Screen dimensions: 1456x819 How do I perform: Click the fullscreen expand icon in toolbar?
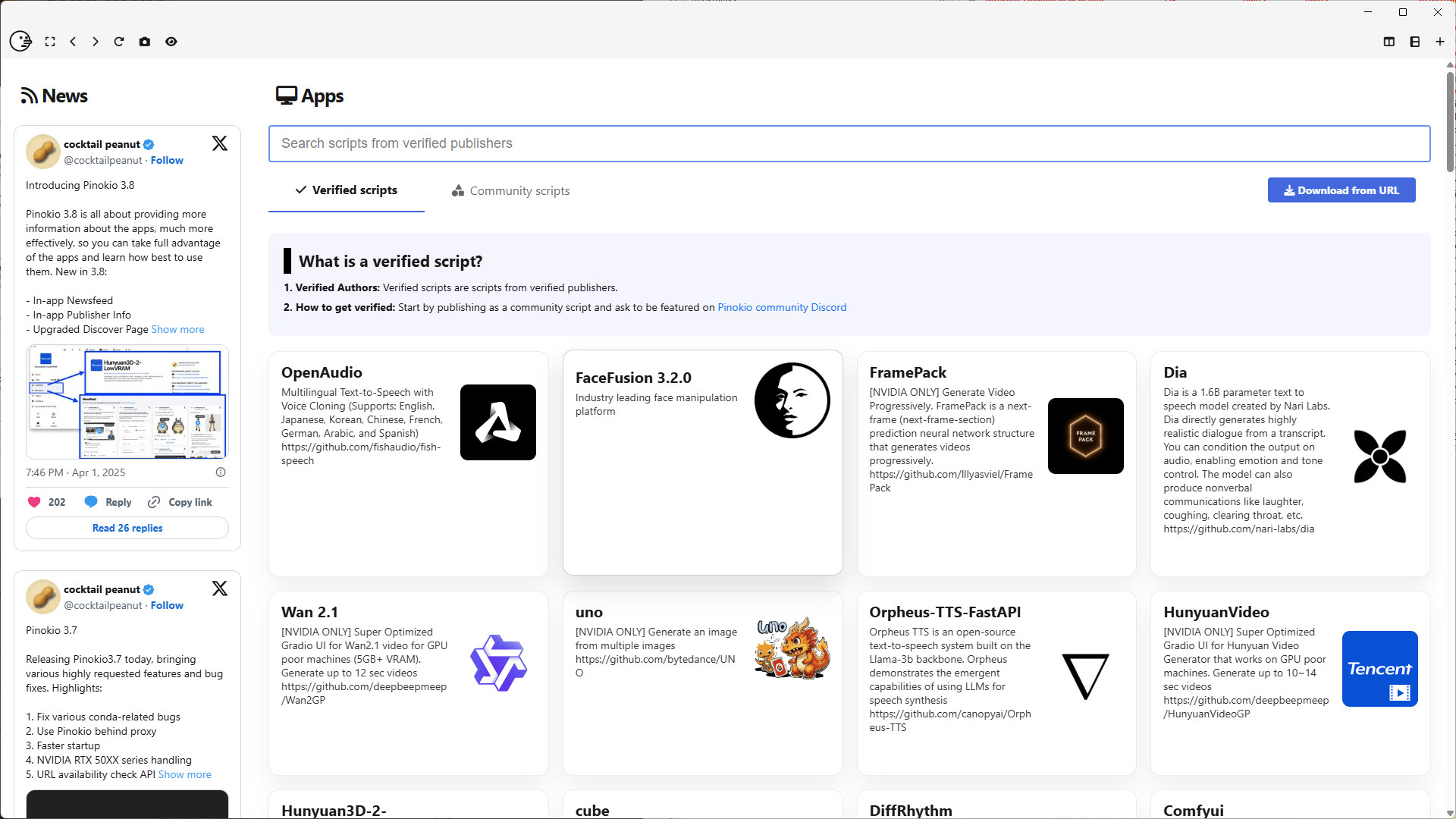pos(50,42)
